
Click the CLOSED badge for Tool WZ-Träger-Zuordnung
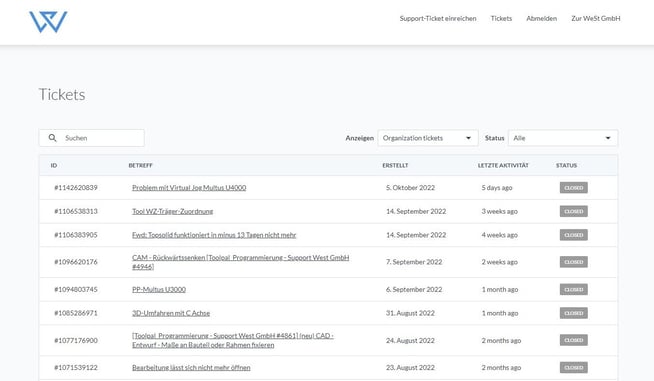pos(574,211)
